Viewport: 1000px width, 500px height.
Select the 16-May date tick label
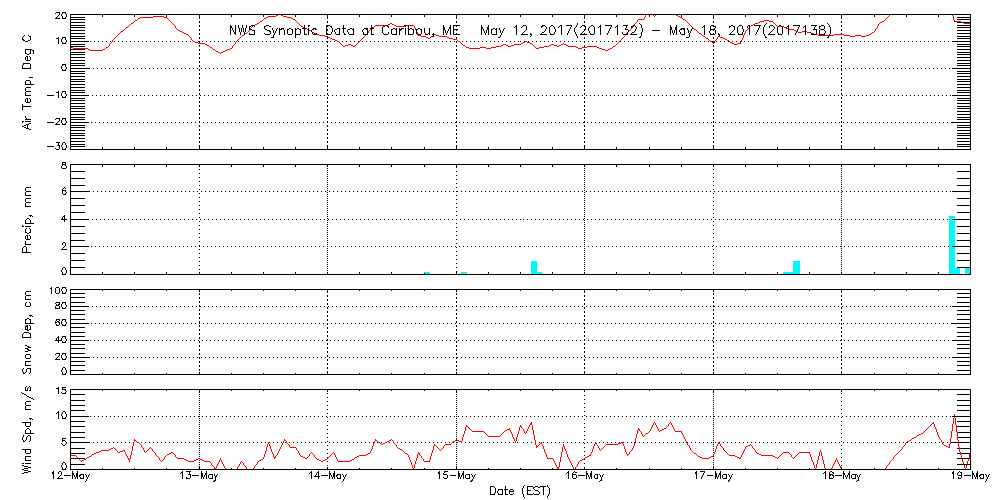[x=584, y=477]
